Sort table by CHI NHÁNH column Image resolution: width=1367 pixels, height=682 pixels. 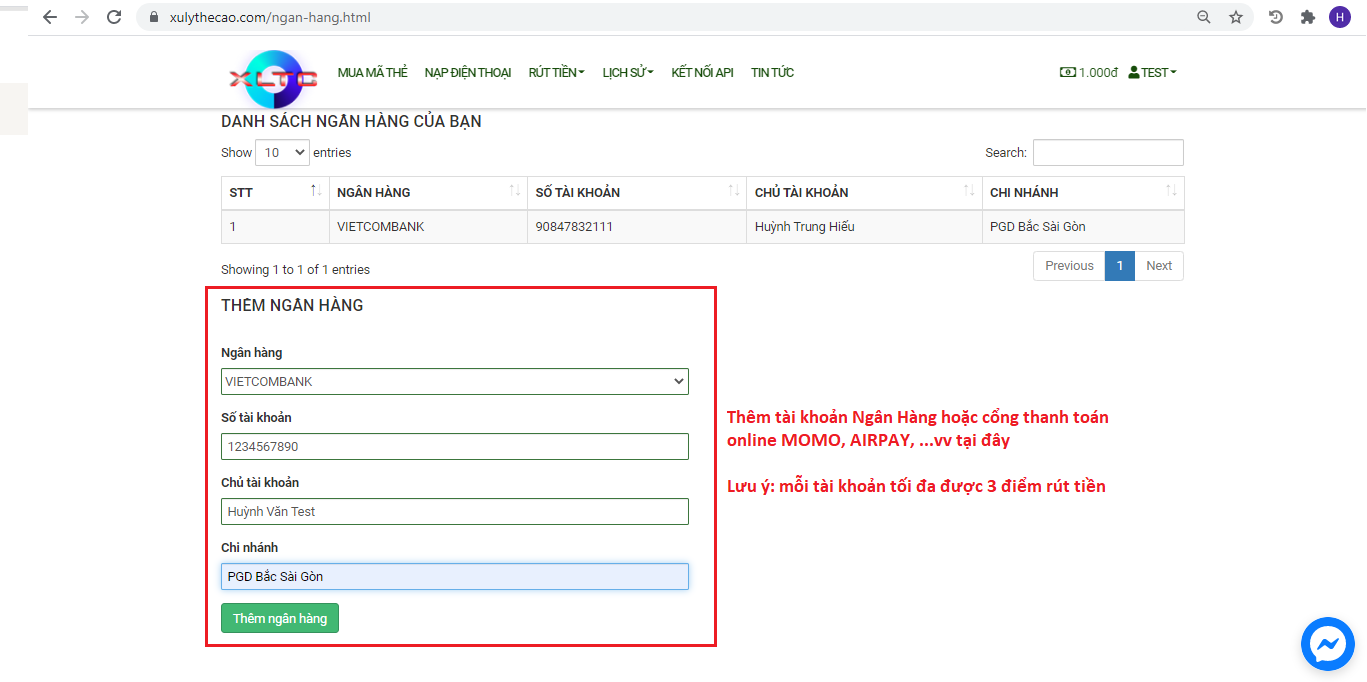(1083, 192)
